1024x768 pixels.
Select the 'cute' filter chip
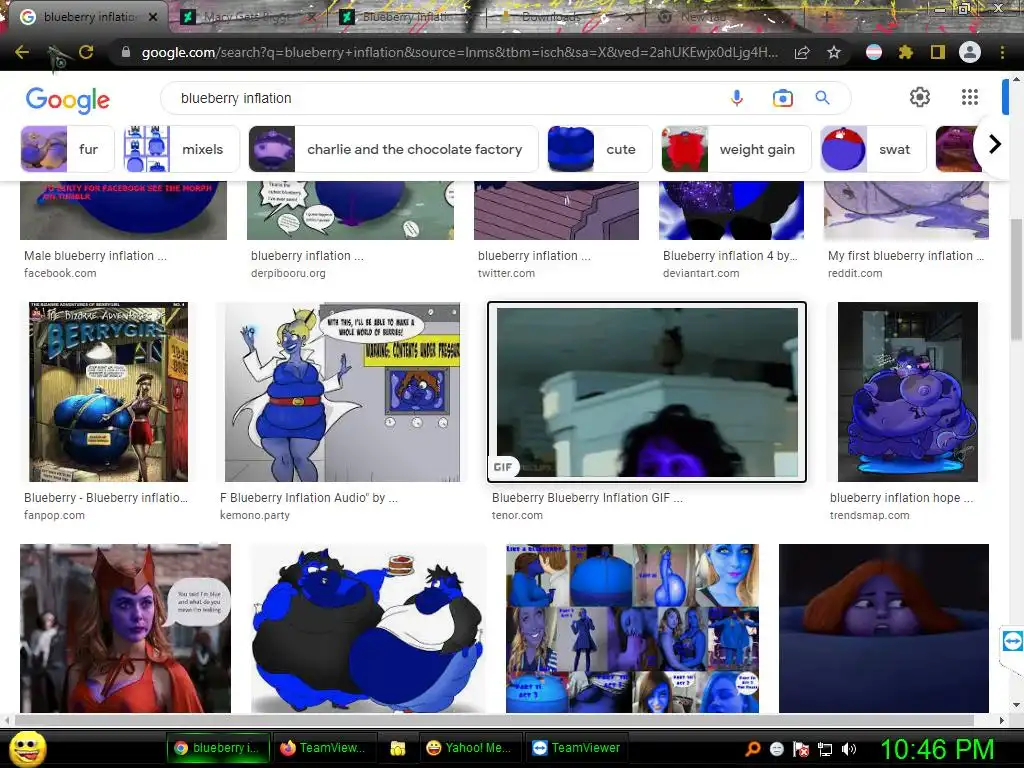click(599, 149)
